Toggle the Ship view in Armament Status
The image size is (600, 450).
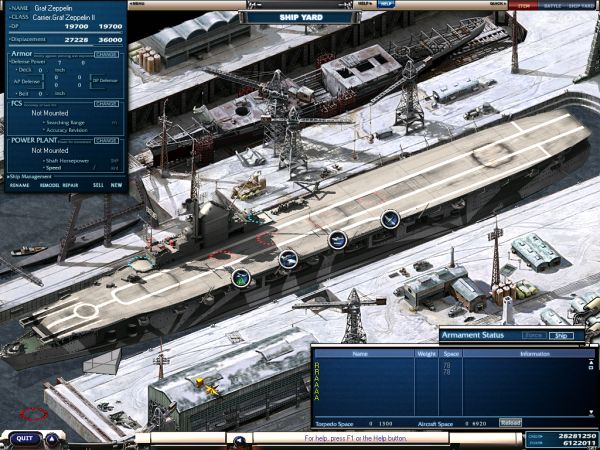pos(561,336)
